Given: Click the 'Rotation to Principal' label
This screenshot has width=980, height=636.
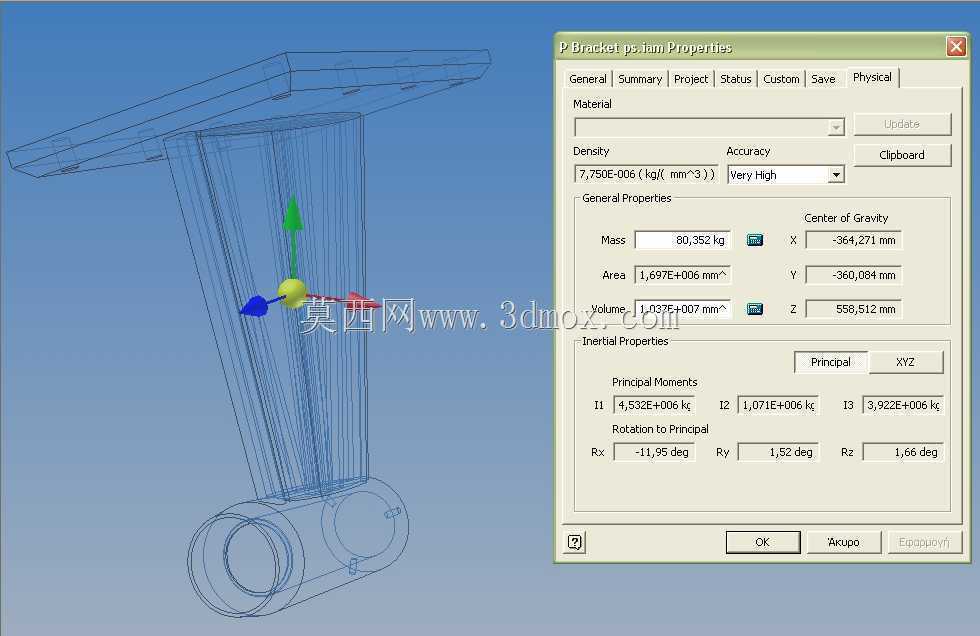Looking at the screenshot, I should 660,429.
